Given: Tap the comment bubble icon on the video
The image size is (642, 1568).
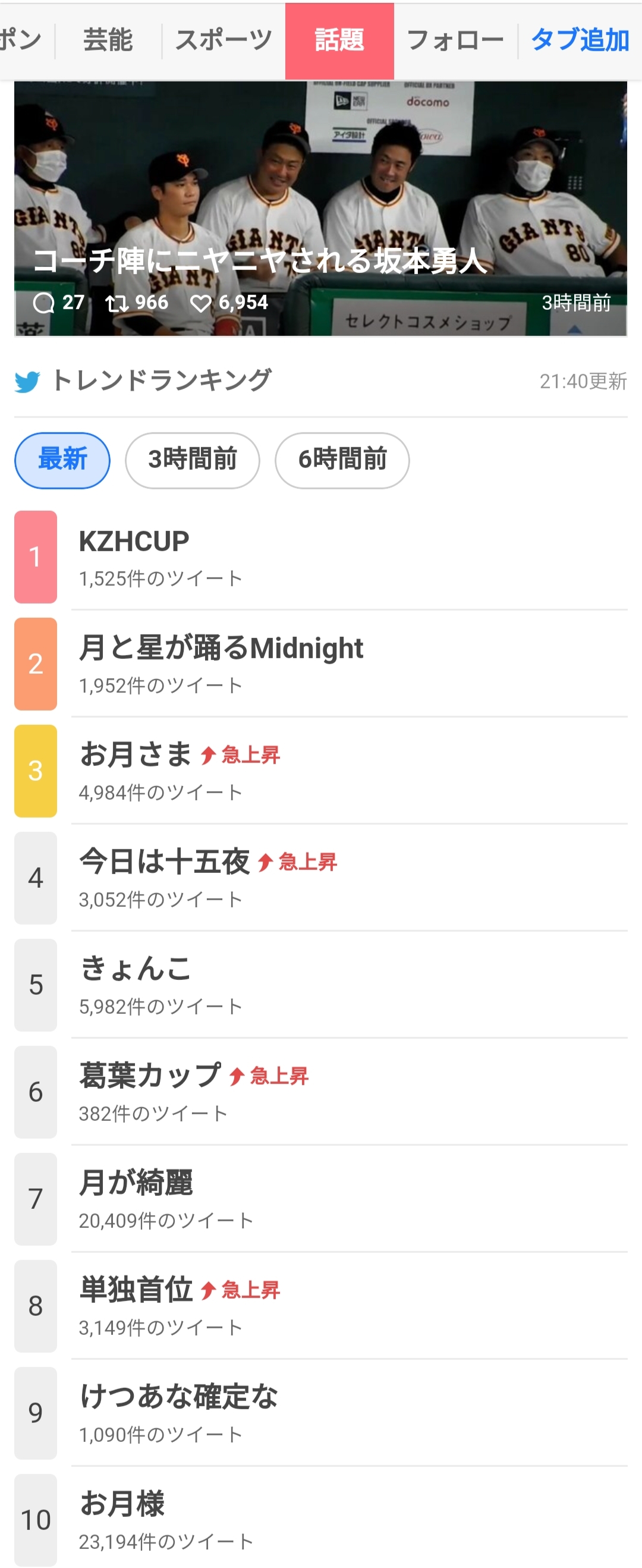Looking at the screenshot, I should pos(43,303).
